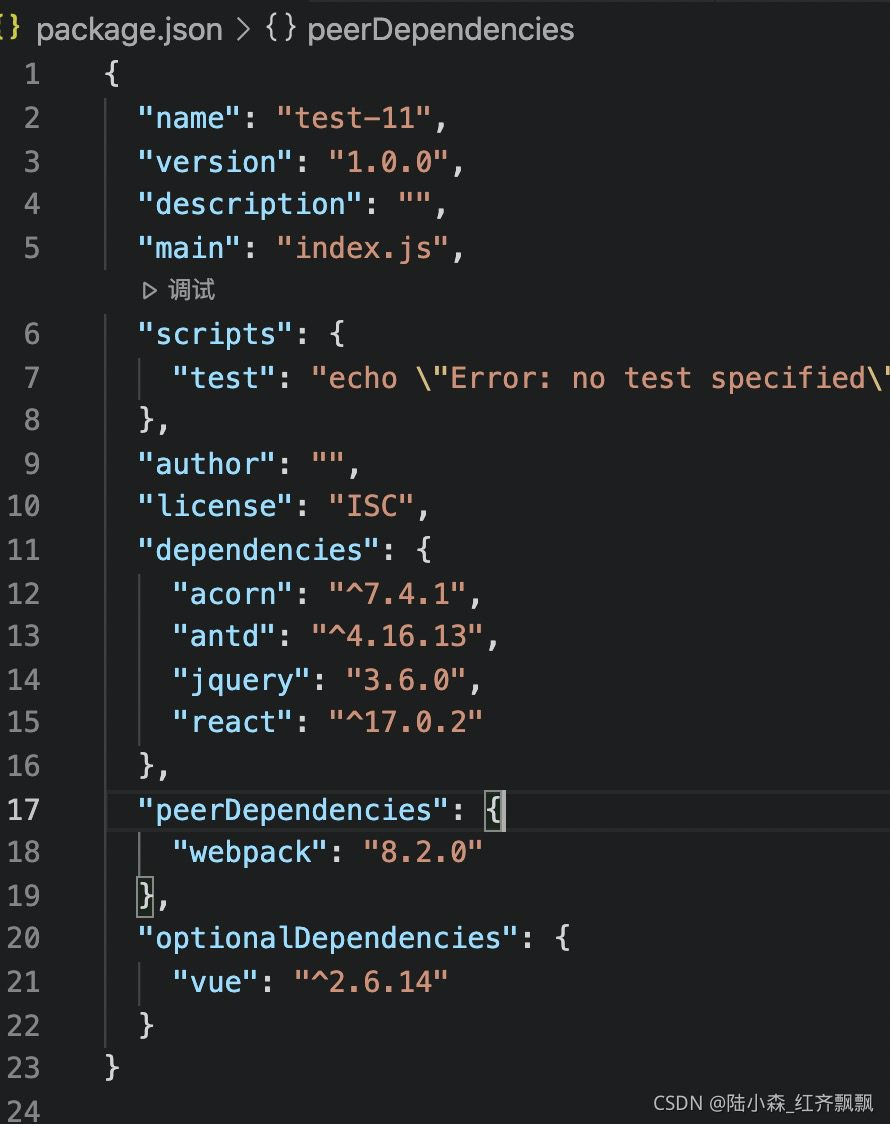Click the "antd" dependency key

pos(224,636)
